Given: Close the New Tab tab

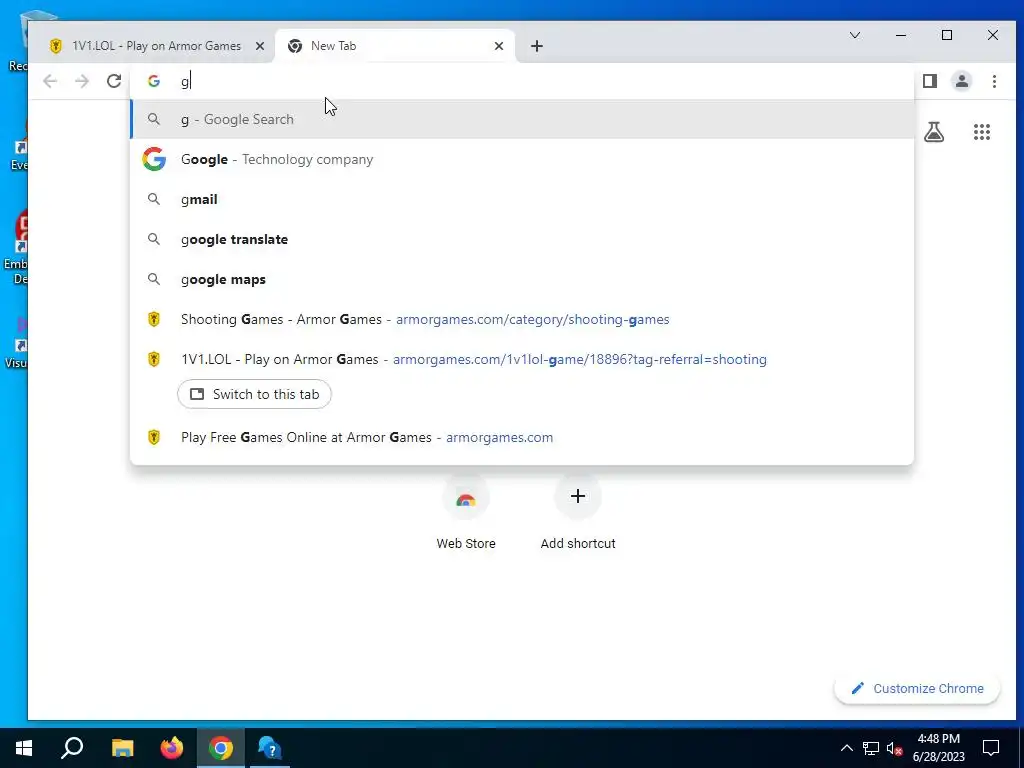Looking at the screenshot, I should pyautogui.click(x=499, y=46).
